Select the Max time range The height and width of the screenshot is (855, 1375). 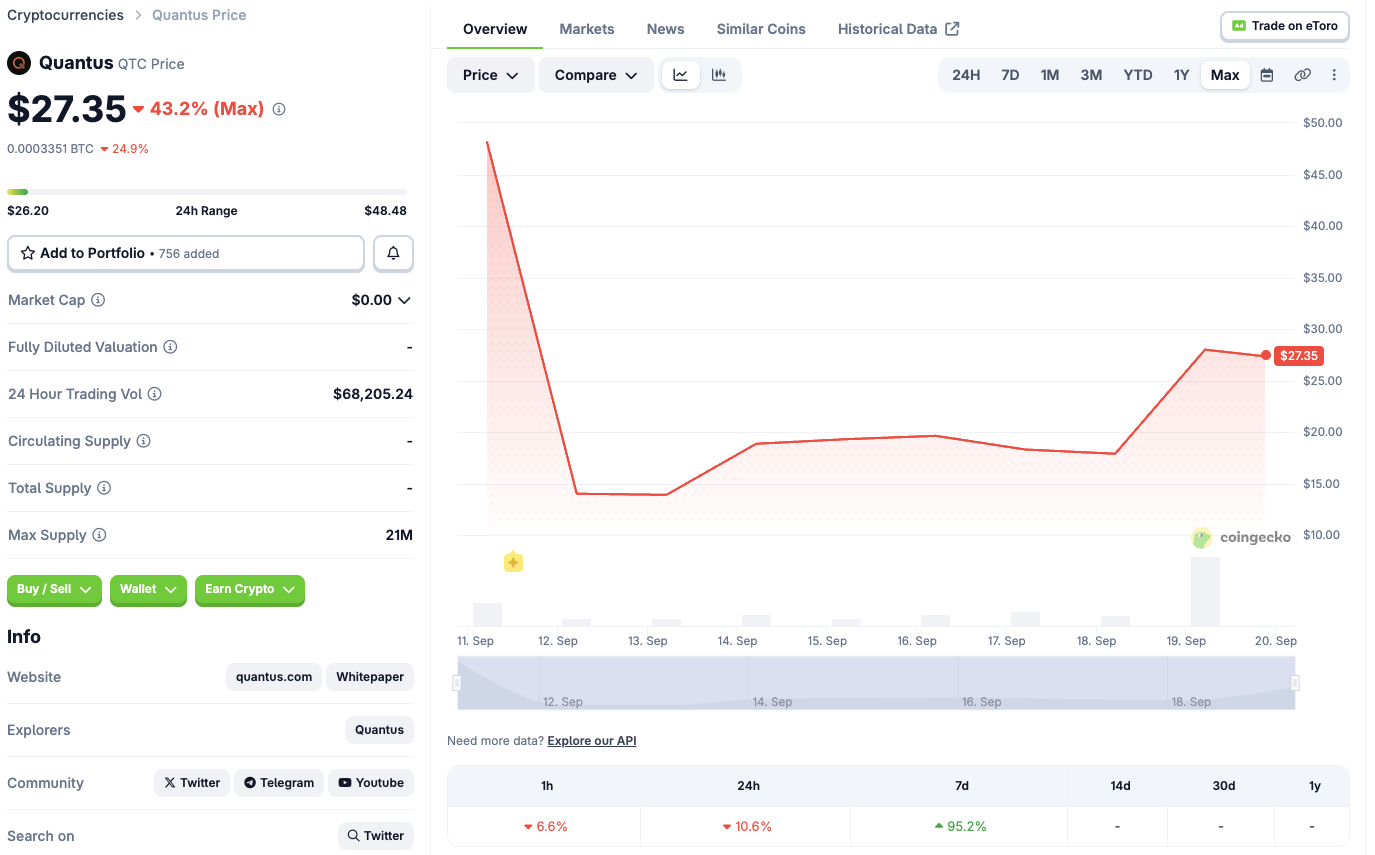(1225, 75)
